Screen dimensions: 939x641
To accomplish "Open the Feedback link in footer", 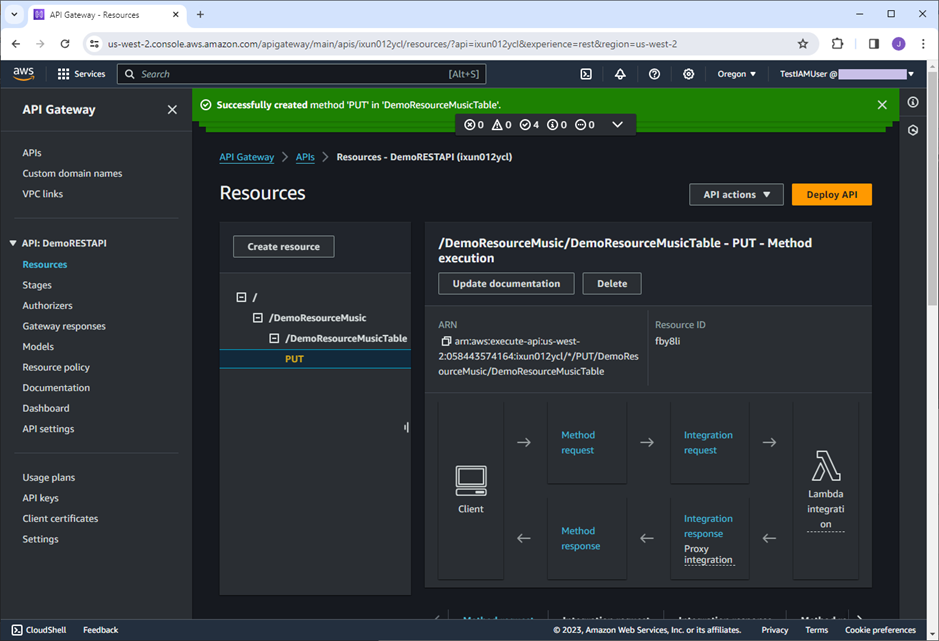I will click(101, 630).
